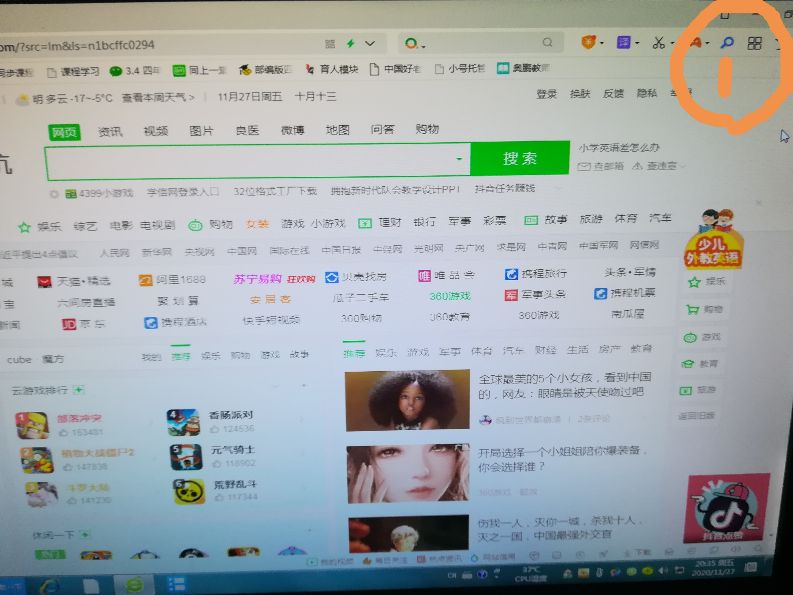Open the 人民网 news site link

(114, 252)
